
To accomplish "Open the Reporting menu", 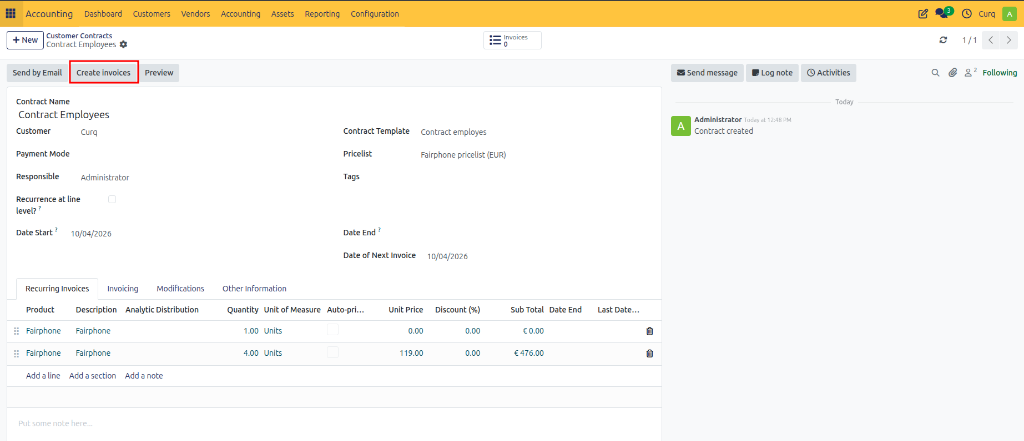I will pyautogui.click(x=322, y=14).
